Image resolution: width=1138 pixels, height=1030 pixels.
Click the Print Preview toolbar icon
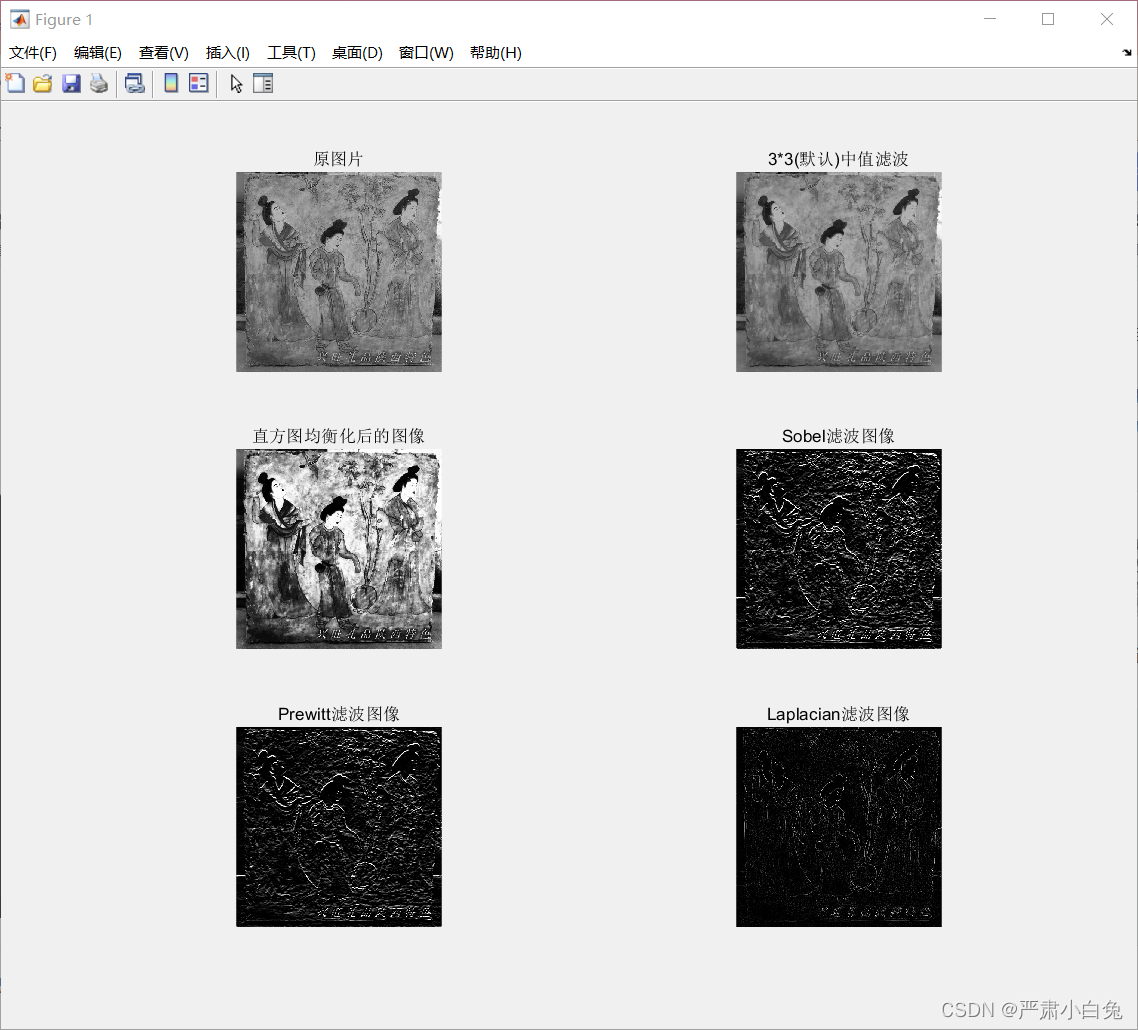pyautogui.click(x=134, y=83)
